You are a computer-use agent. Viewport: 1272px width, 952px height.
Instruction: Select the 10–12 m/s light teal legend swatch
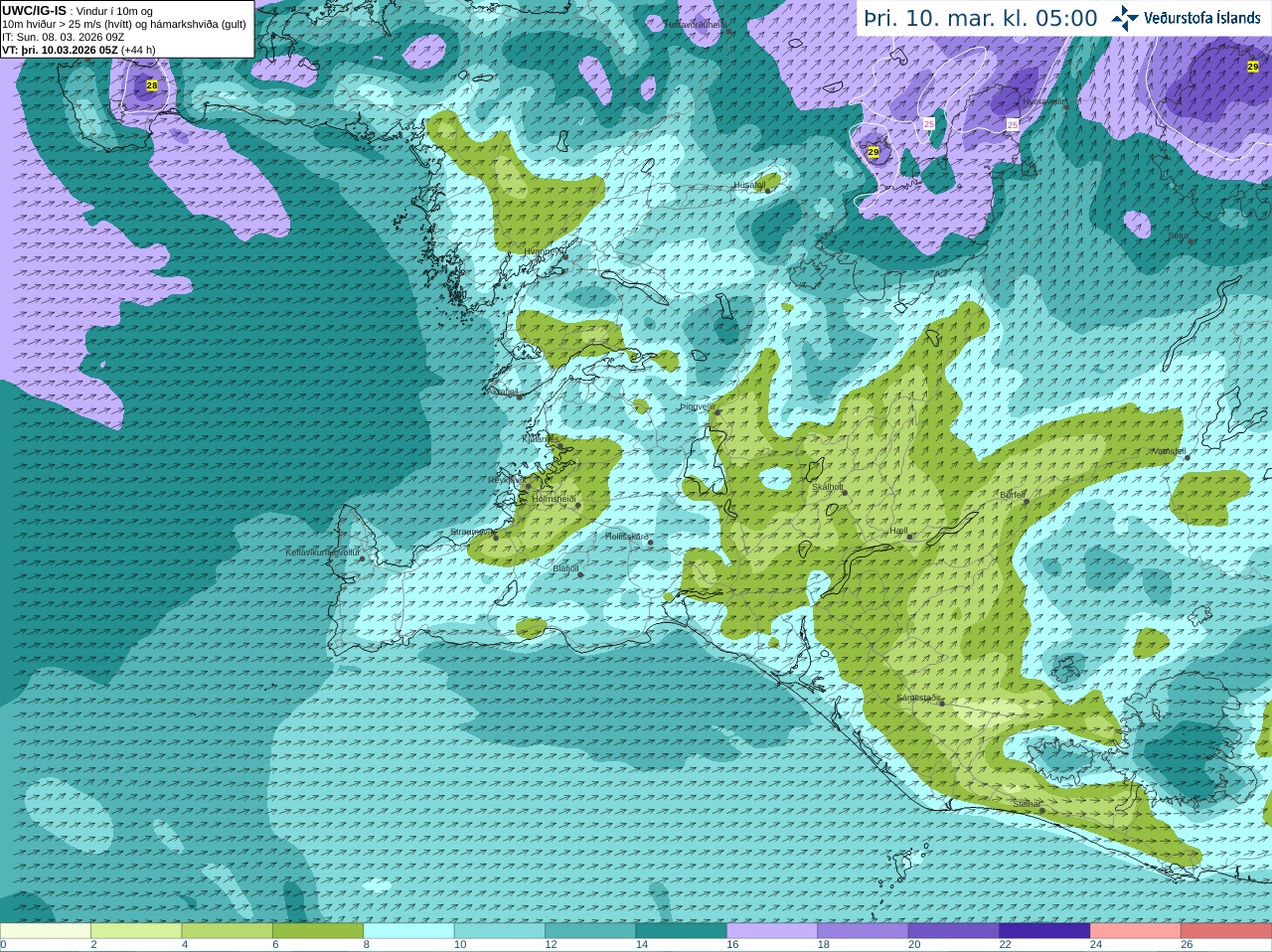500,931
